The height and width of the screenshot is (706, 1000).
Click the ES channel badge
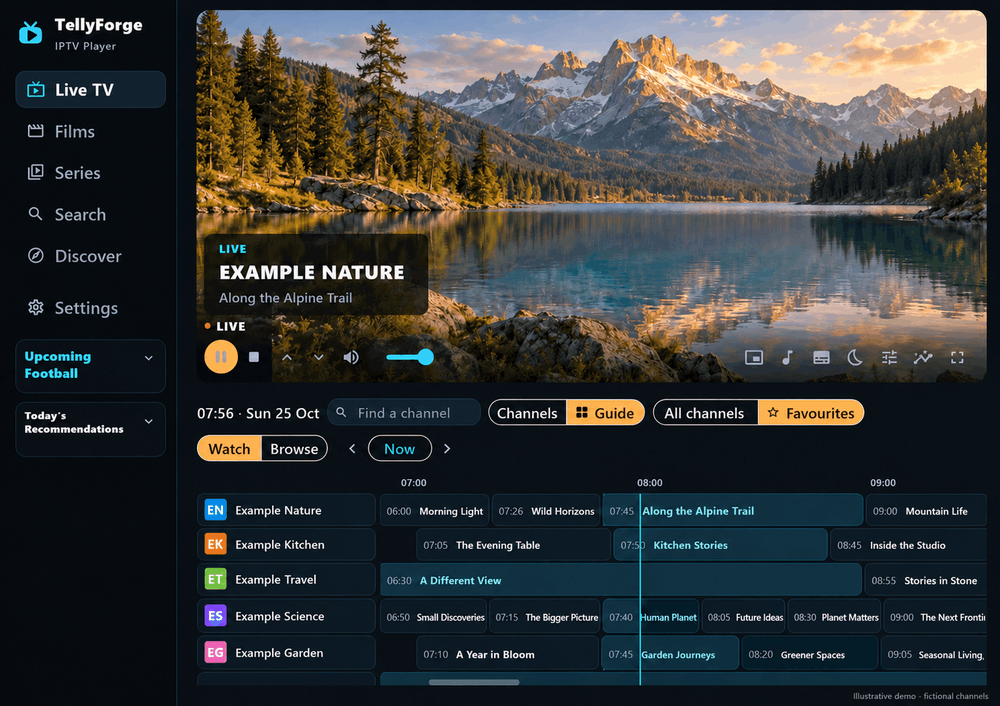216,616
